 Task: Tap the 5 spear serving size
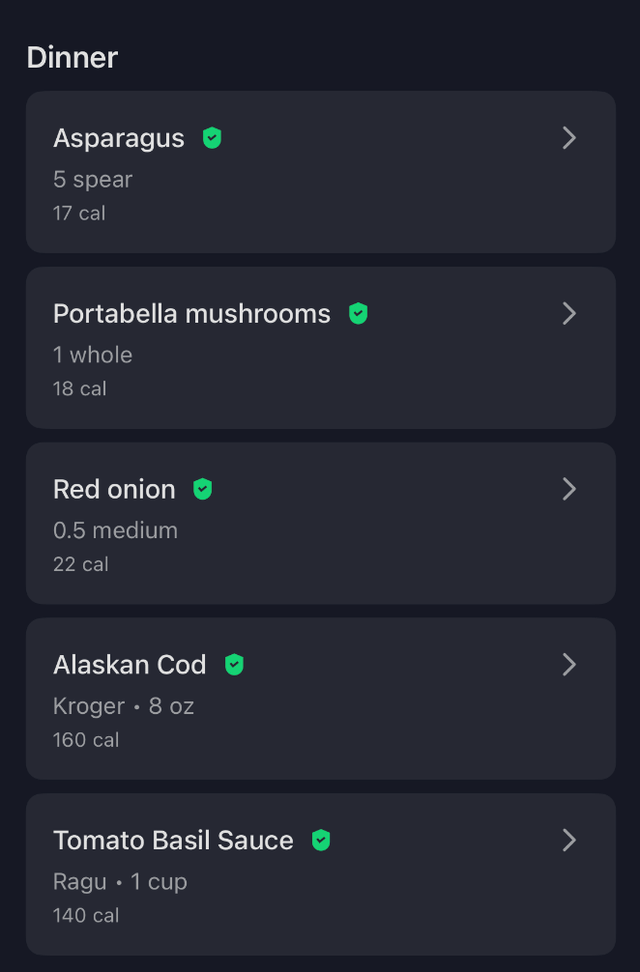coord(93,179)
